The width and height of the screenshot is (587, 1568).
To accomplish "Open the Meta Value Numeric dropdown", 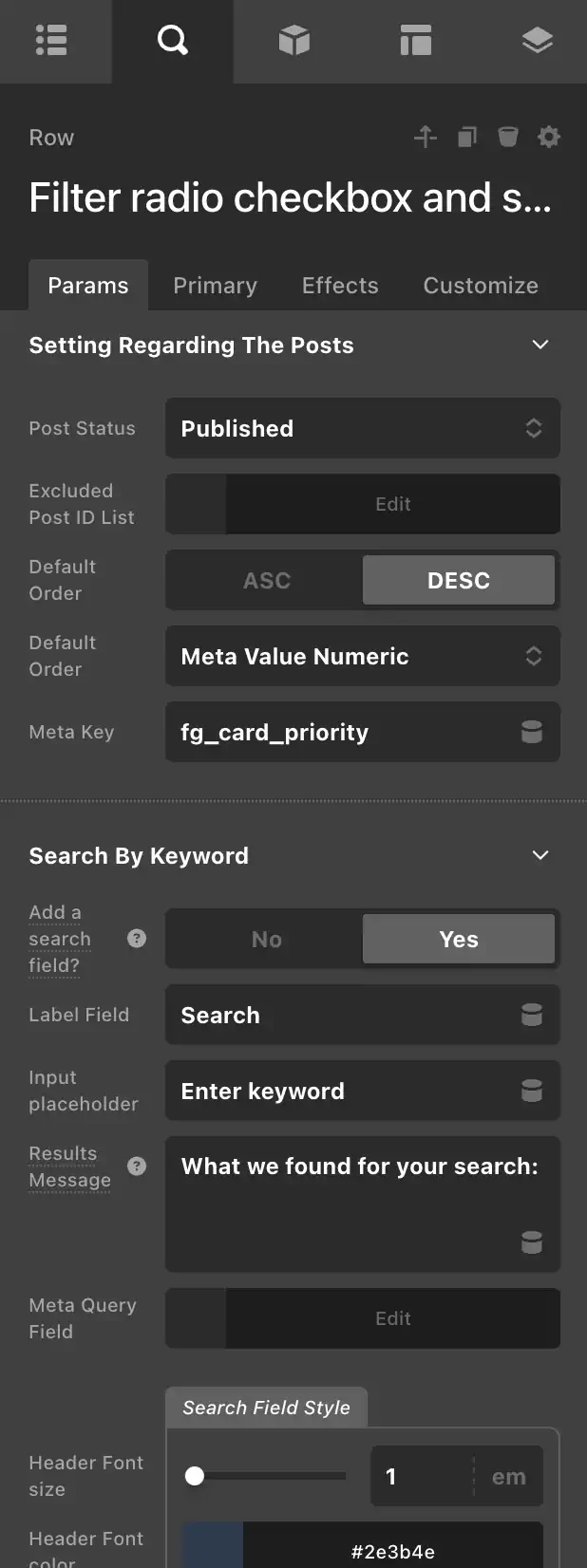I will coord(362,656).
